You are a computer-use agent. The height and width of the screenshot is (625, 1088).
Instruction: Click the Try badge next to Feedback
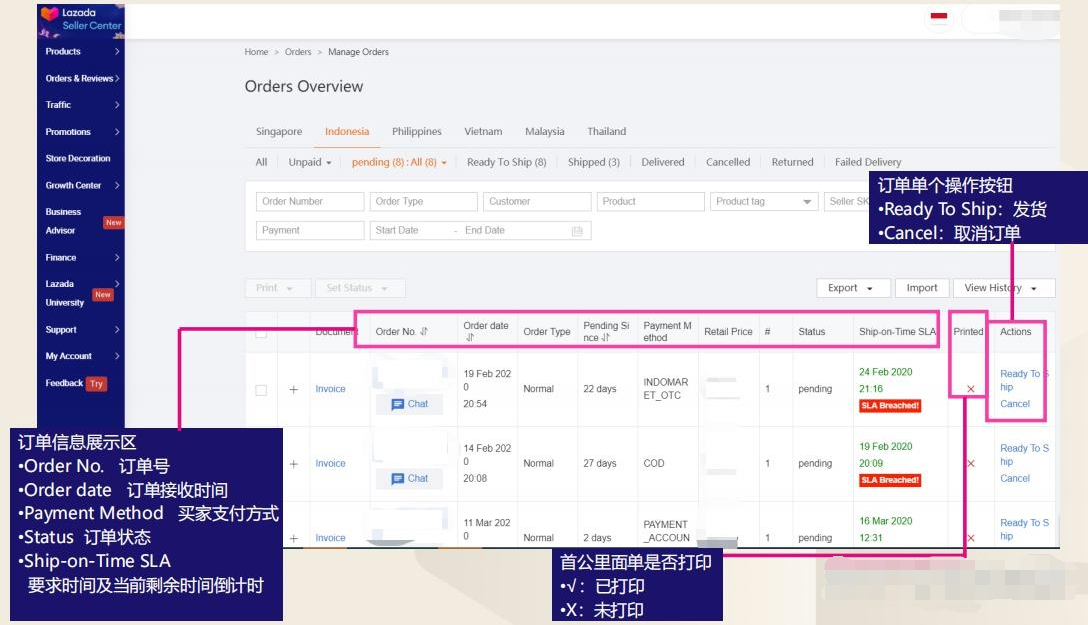pyautogui.click(x=96, y=384)
